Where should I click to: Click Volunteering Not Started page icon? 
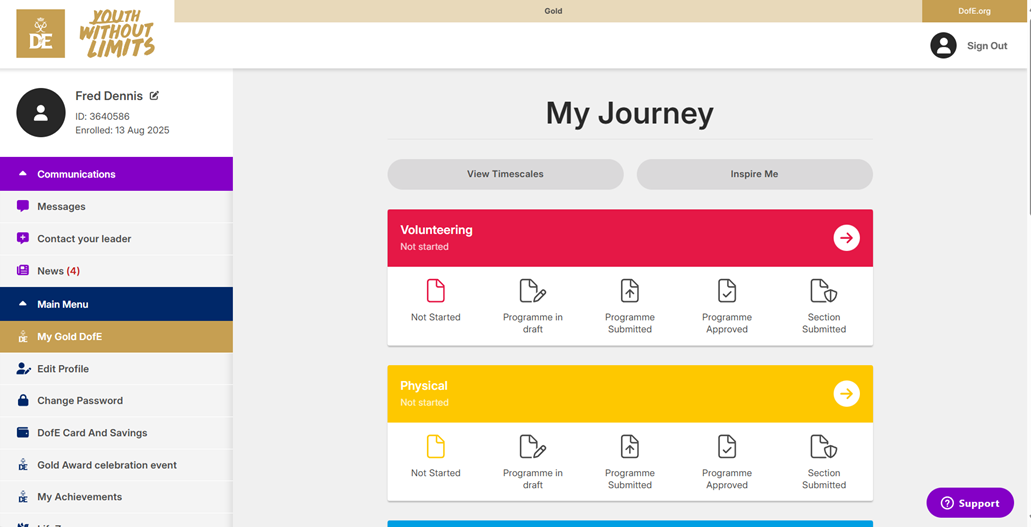coord(436,291)
